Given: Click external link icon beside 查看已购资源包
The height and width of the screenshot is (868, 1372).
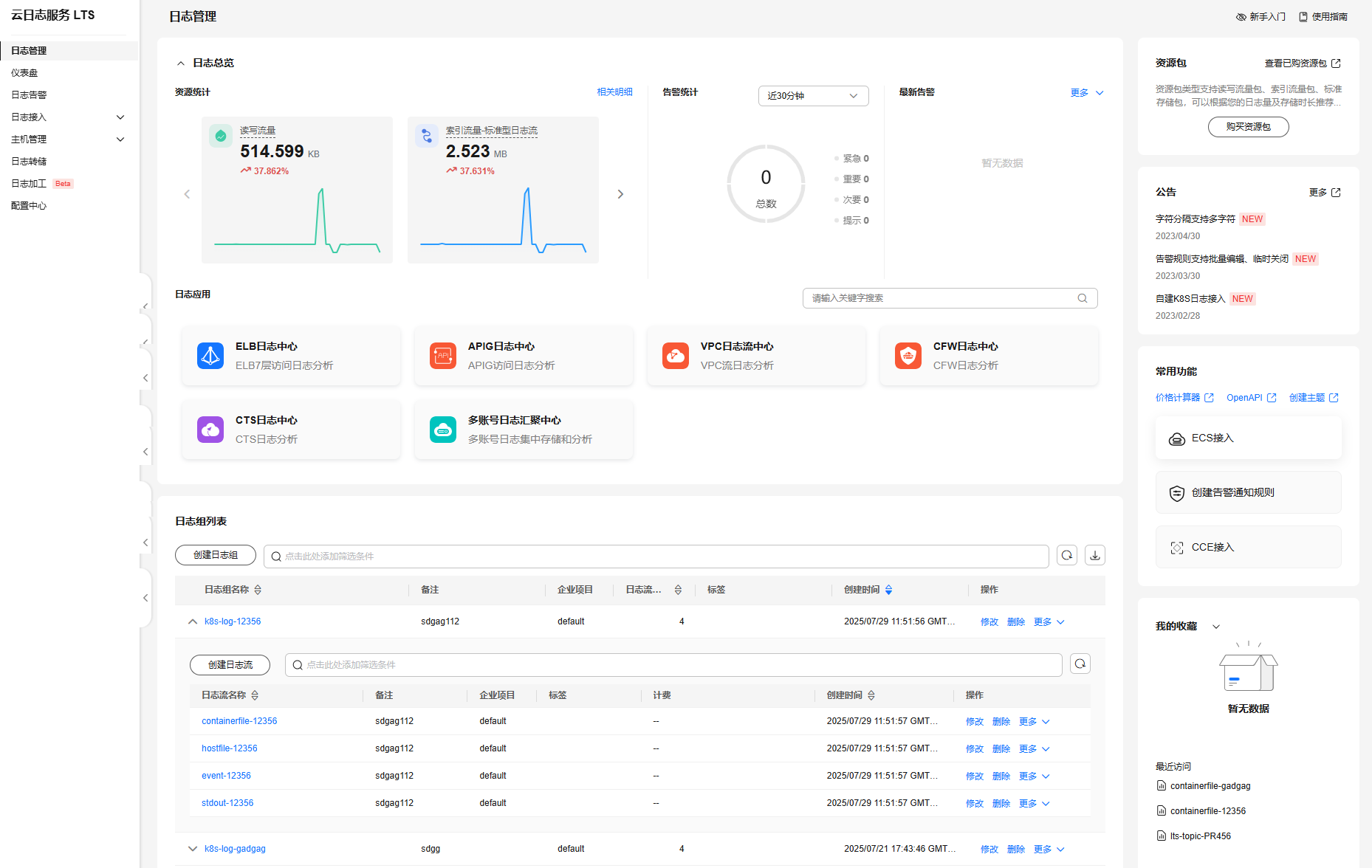Looking at the screenshot, I should (1336, 63).
